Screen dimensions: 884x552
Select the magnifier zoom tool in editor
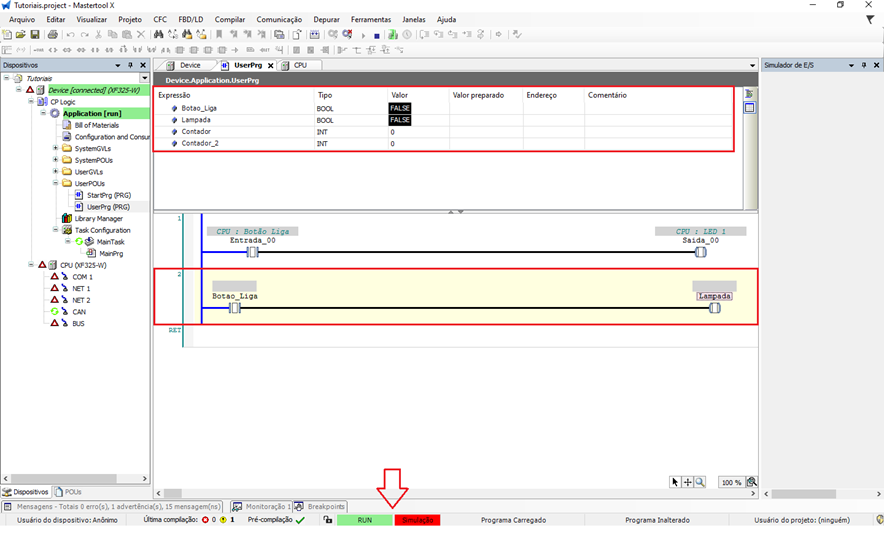[700, 482]
